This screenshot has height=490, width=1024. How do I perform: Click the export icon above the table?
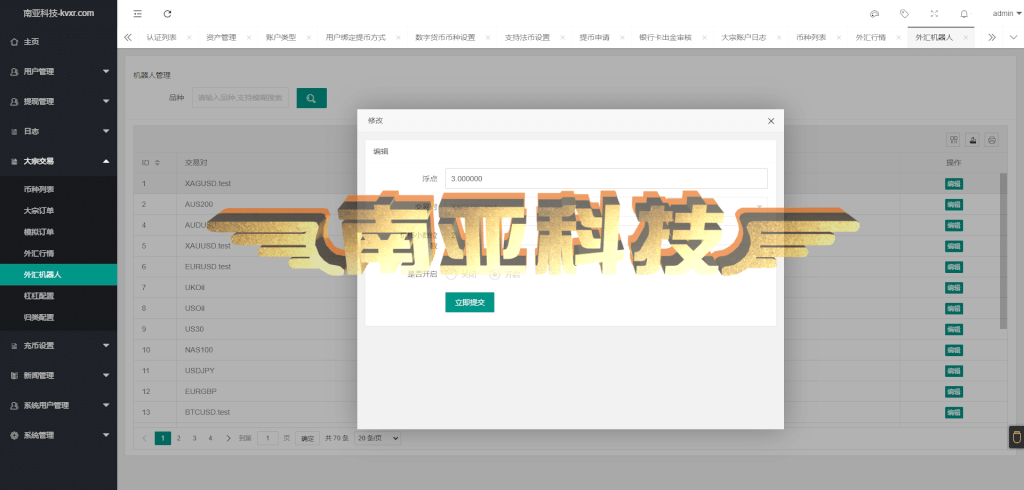point(973,140)
